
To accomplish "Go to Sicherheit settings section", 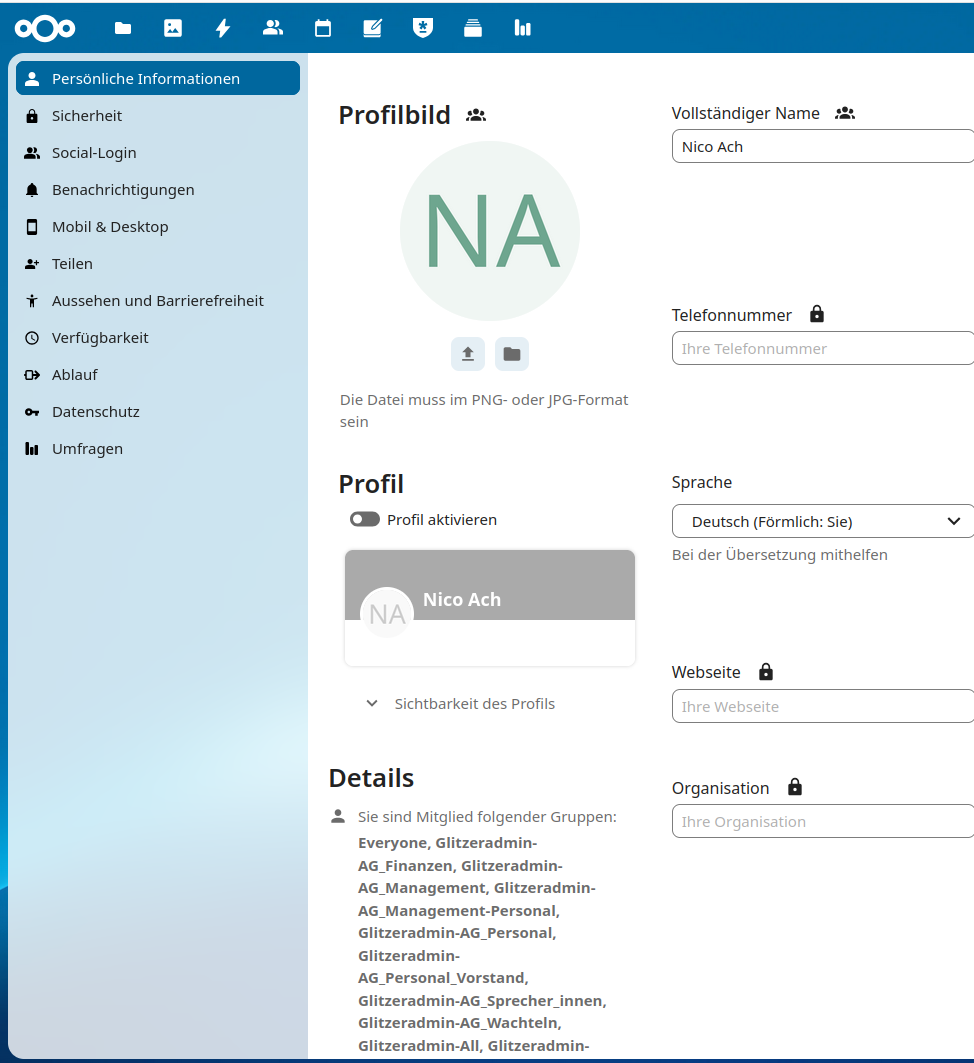I will click(x=87, y=116).
